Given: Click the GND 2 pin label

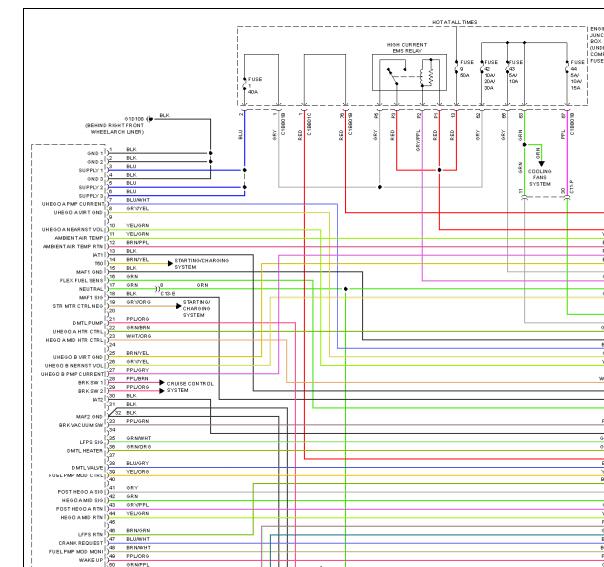Looking at the screenshot, I should (x=95, y=162).
